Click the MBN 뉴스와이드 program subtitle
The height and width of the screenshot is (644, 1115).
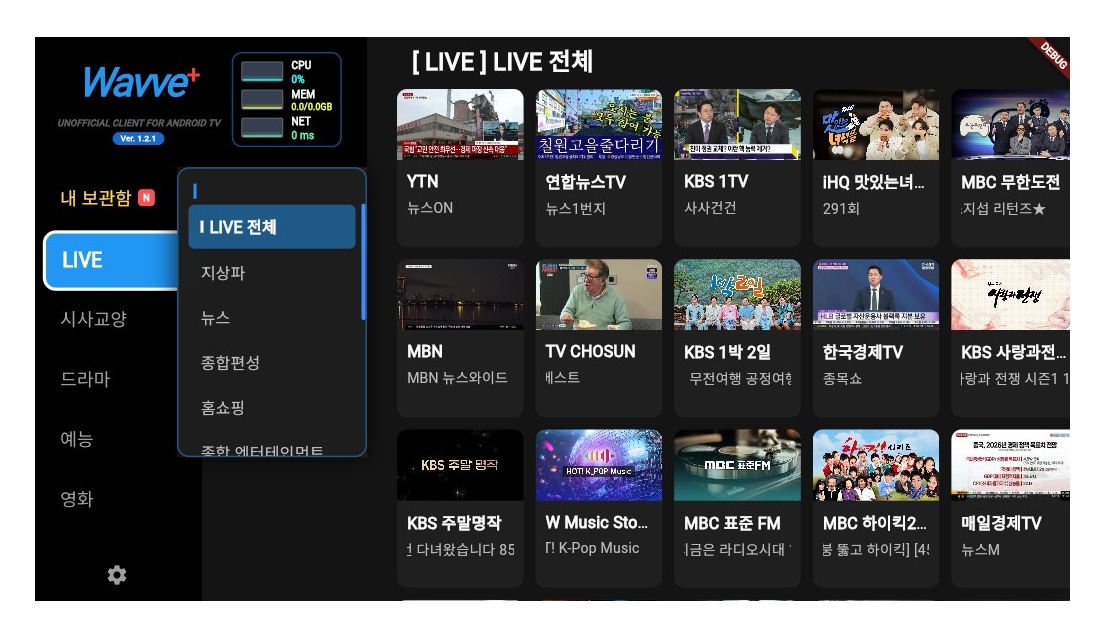pos(457,378)
